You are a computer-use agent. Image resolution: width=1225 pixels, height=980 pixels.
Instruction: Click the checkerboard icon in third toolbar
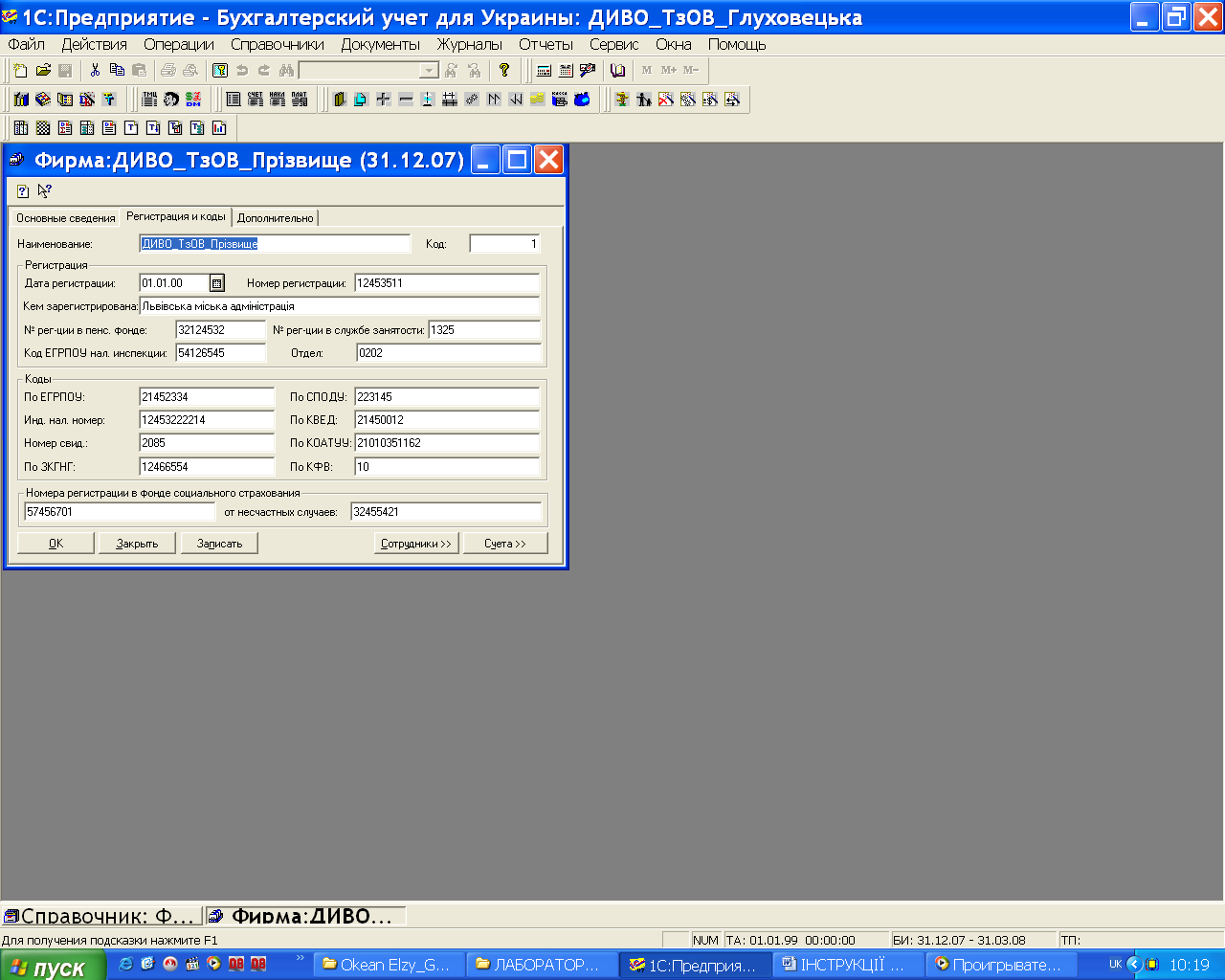point(43,127)
